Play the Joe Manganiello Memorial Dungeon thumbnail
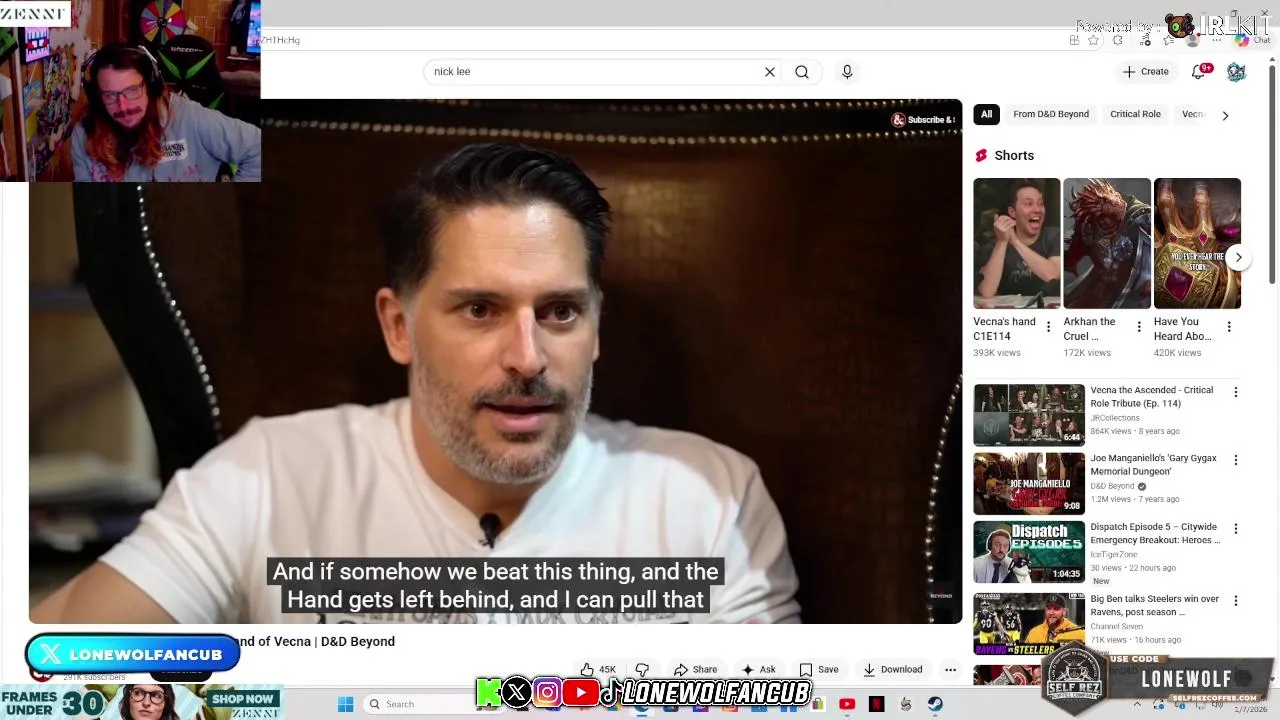 click(1029, 483)
